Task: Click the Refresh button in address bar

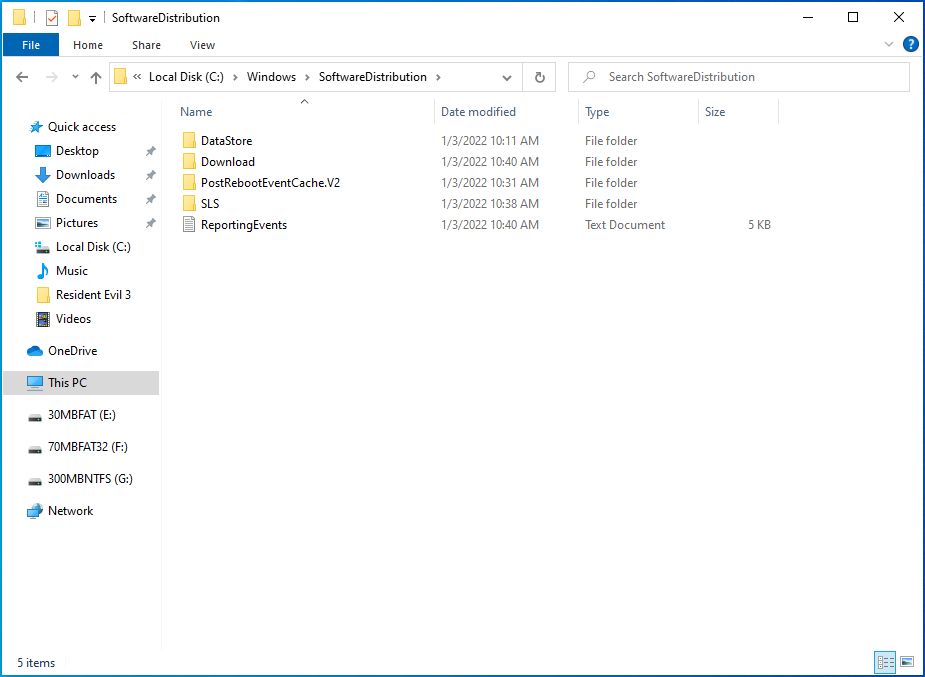Action: click(539, 77)
